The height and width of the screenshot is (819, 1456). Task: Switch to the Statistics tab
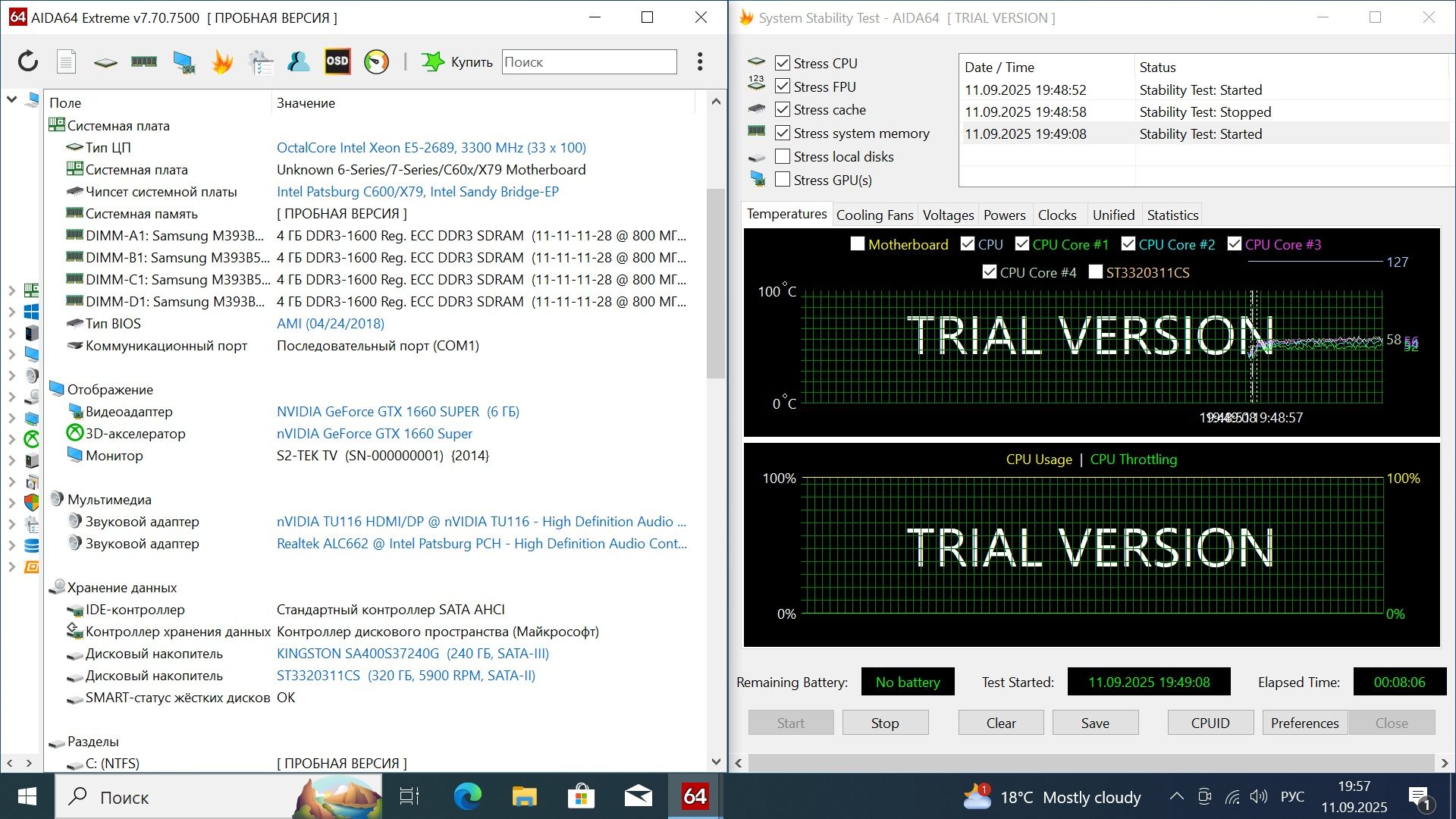1172,215
